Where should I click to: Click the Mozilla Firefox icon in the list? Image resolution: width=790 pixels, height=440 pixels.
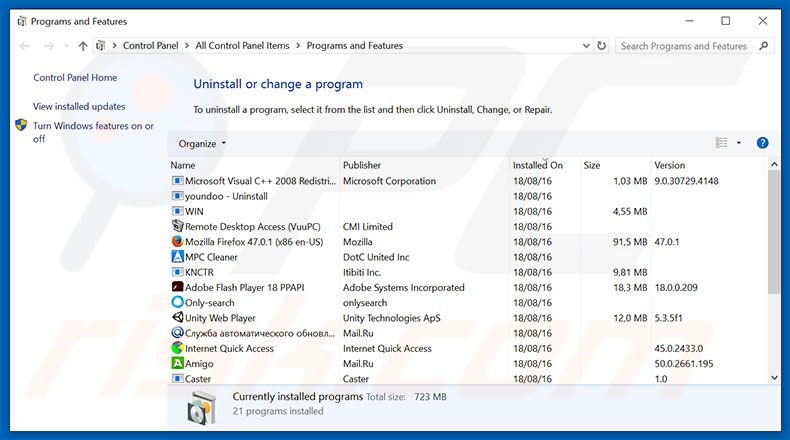click(x=177, y=241)
